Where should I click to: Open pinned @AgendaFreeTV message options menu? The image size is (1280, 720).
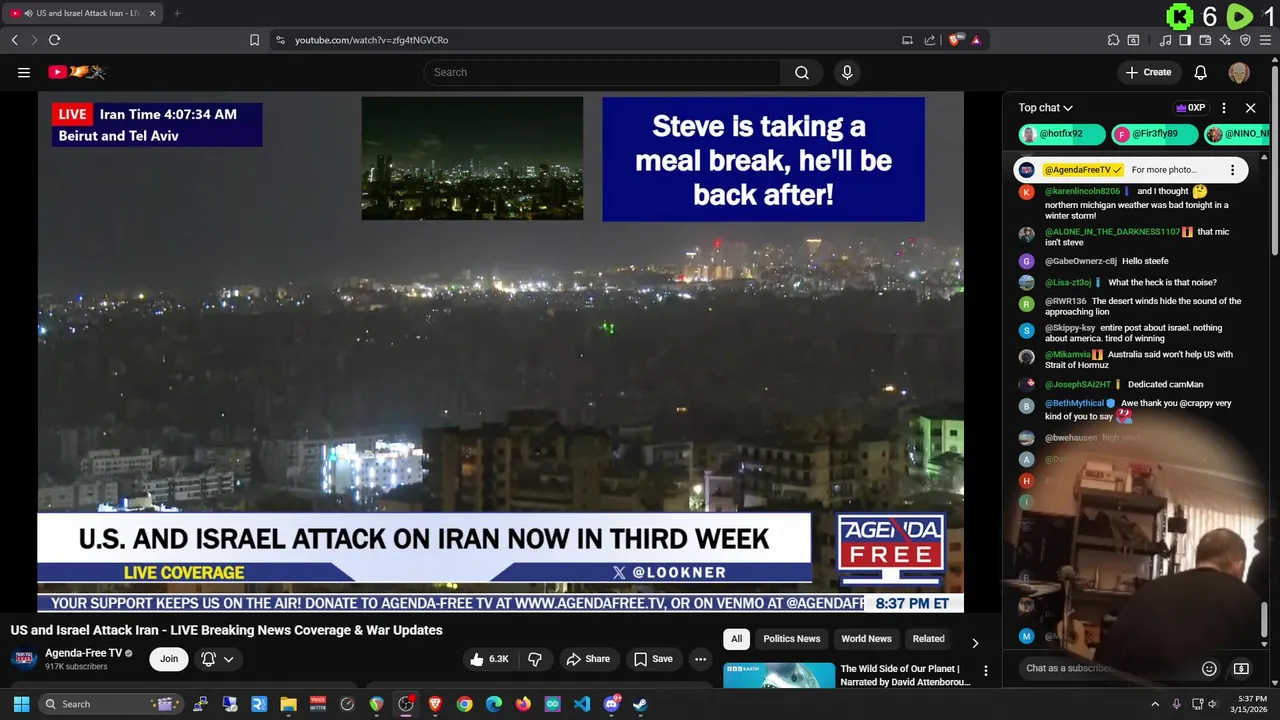click(1233, 170)
